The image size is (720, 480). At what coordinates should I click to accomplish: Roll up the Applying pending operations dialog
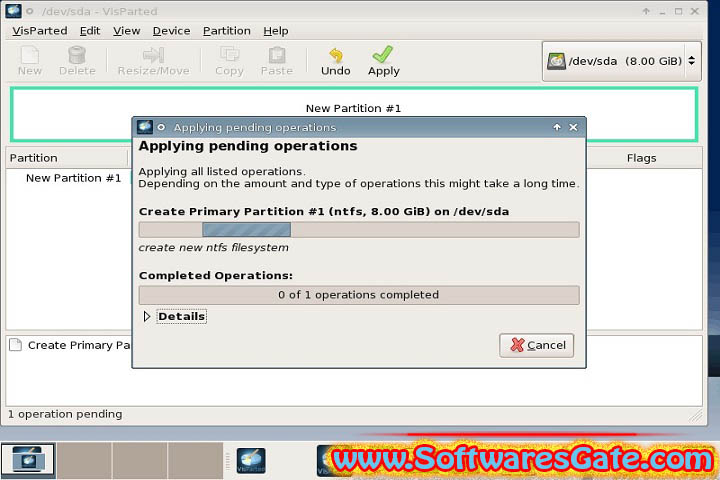click(x=557, y=127)
